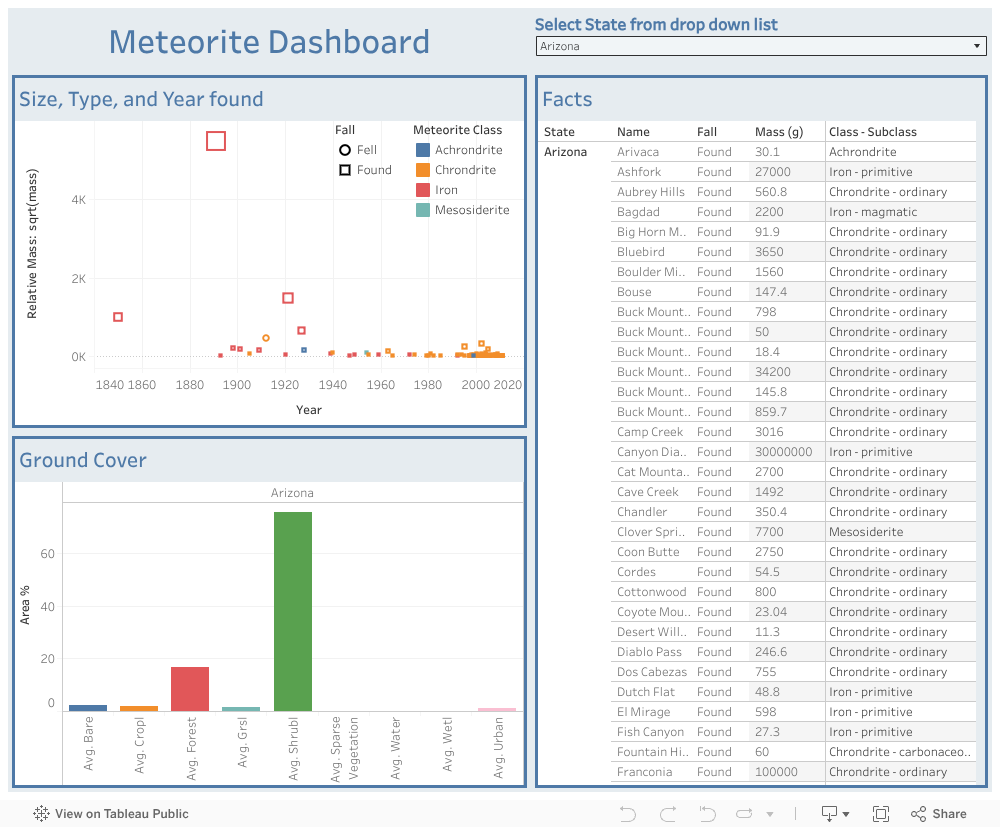Screen dimensions: 1000x827
Task: Click the largest red square in scatter plot
Action: click(x=216, y=141)
